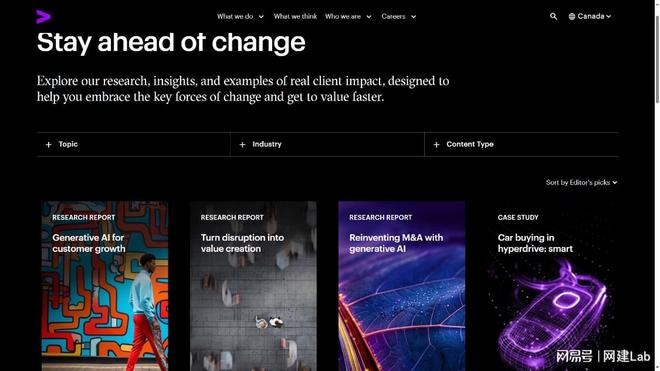Image resolution: width=660 pixels, height=371 pixels.
Task: Open the Canada country selector
Action: 590,16
